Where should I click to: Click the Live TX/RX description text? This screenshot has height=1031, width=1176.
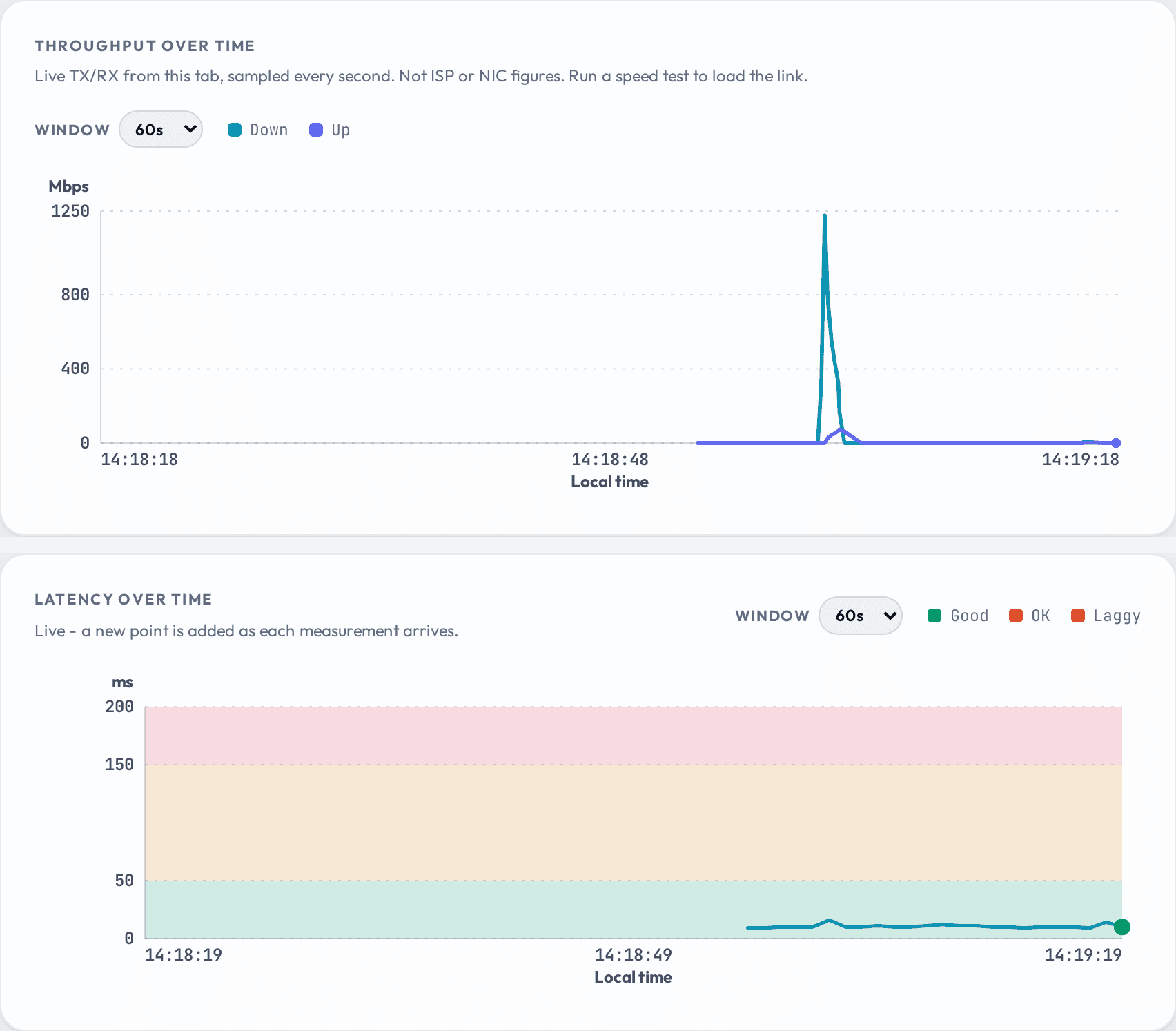421,76
